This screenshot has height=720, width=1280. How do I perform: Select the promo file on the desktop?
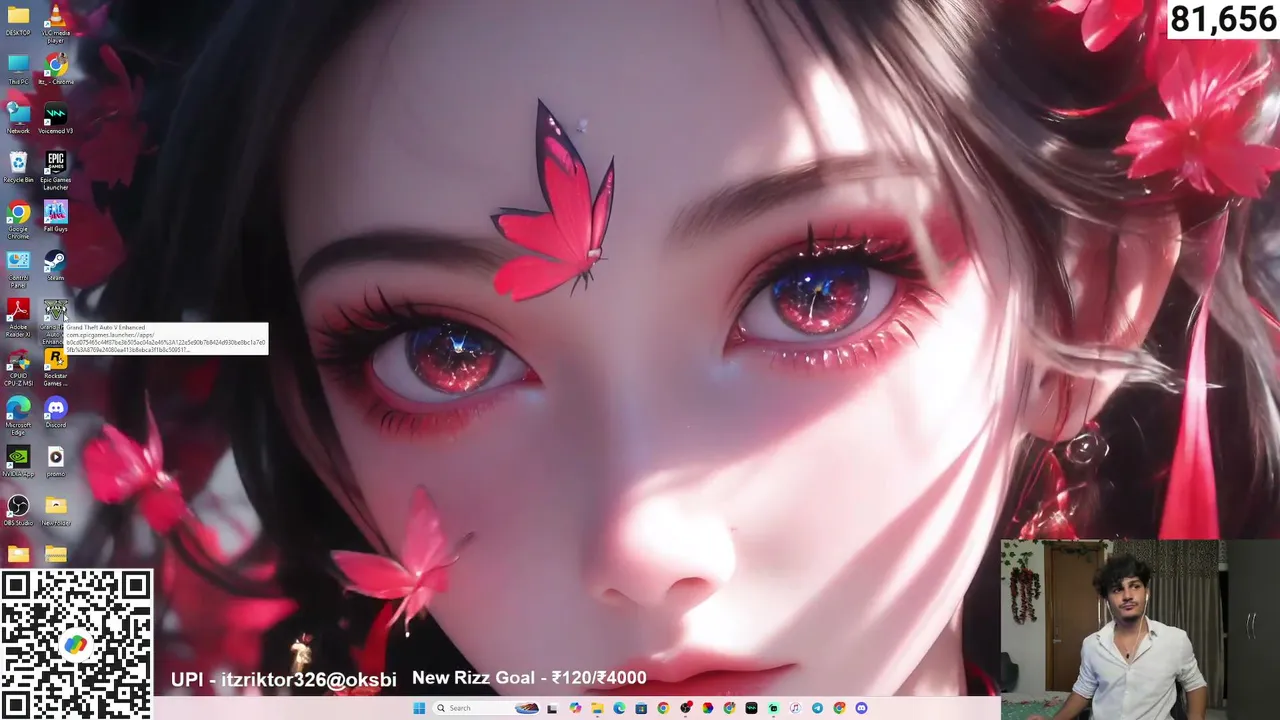tap(55, 461)
